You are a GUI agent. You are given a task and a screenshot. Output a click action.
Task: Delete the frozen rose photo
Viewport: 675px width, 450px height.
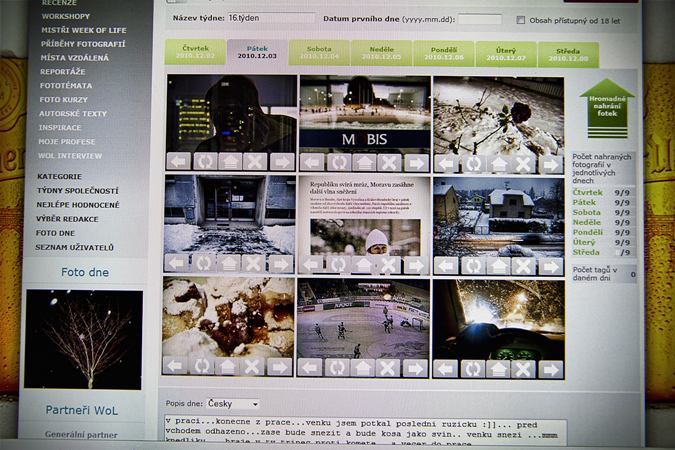(x=523, y=164)
